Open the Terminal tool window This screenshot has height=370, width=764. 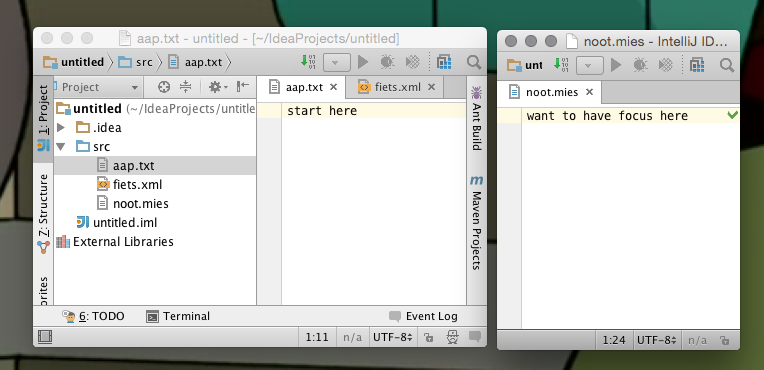[x=178, y=316]
